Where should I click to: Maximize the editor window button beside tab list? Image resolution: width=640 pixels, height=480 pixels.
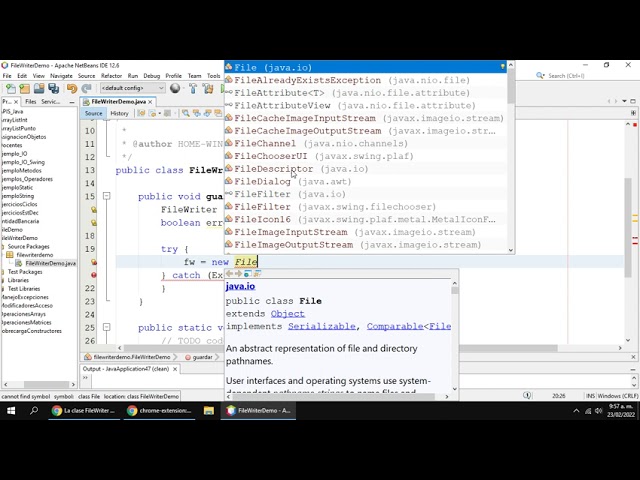pos(633,101)
